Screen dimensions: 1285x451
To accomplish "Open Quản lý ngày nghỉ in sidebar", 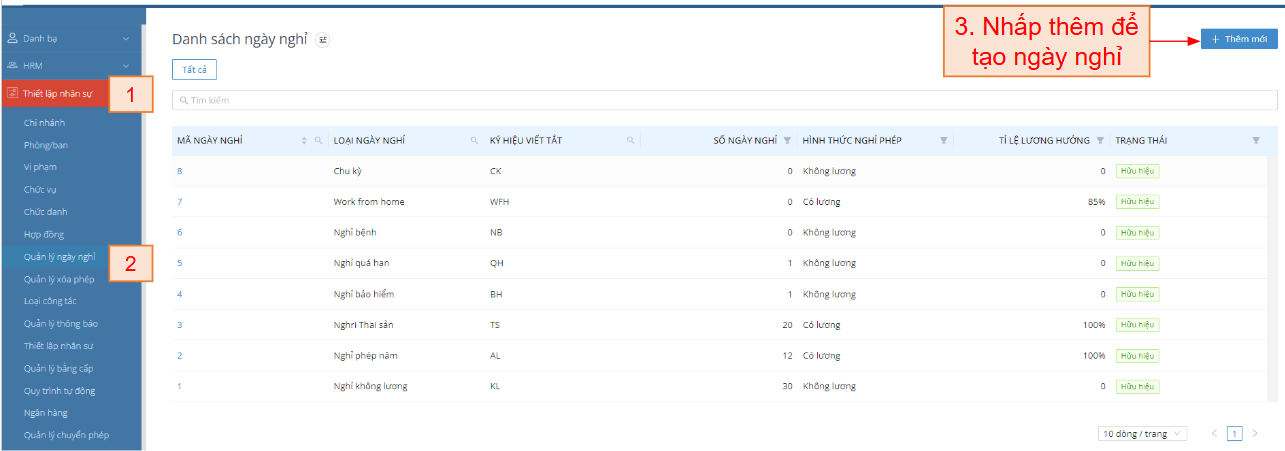I will (59, 257).
